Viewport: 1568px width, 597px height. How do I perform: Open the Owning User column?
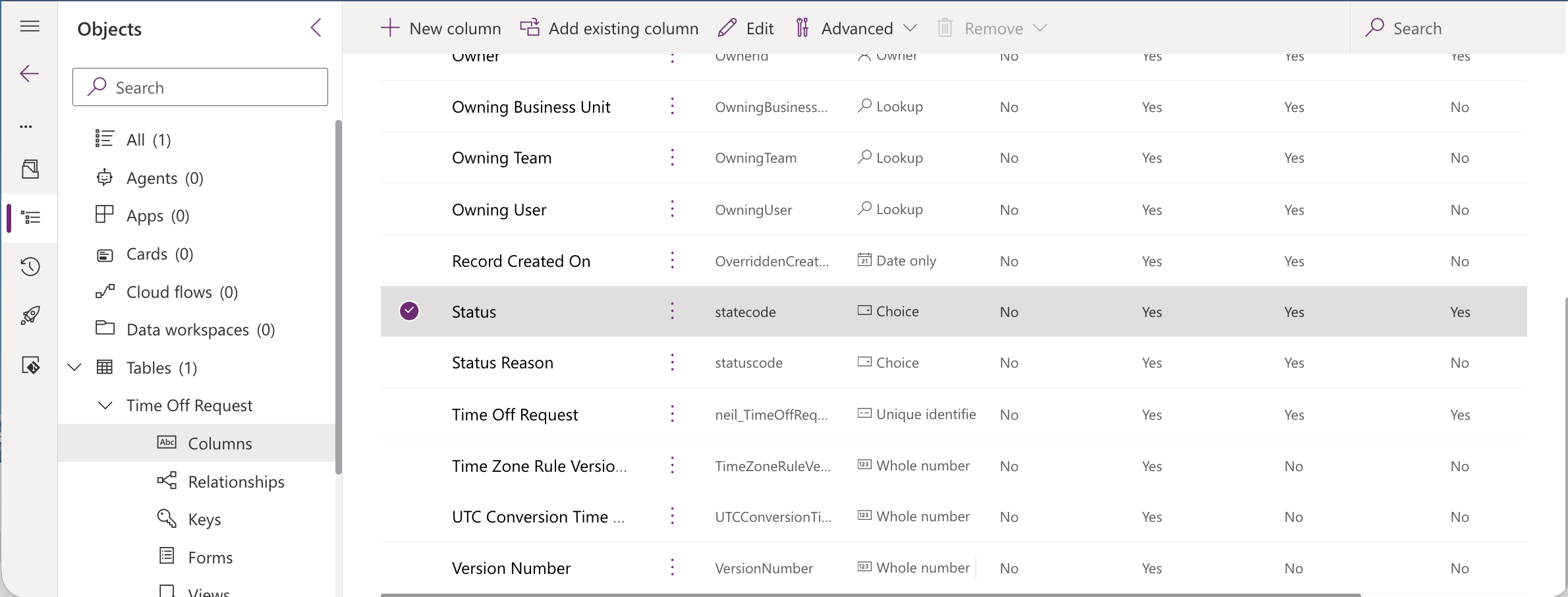499,210
